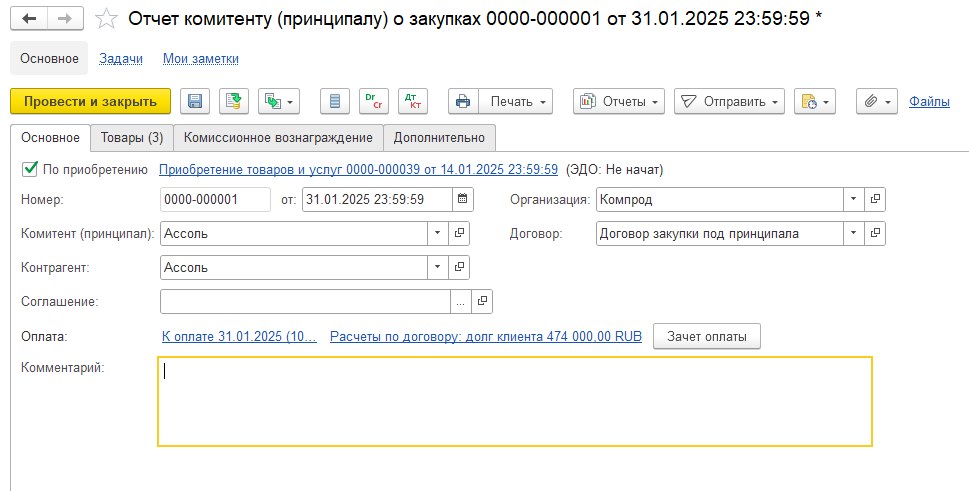Add document to favorites star
Viewport: 969px width, 491px height.
pos(106,19)
